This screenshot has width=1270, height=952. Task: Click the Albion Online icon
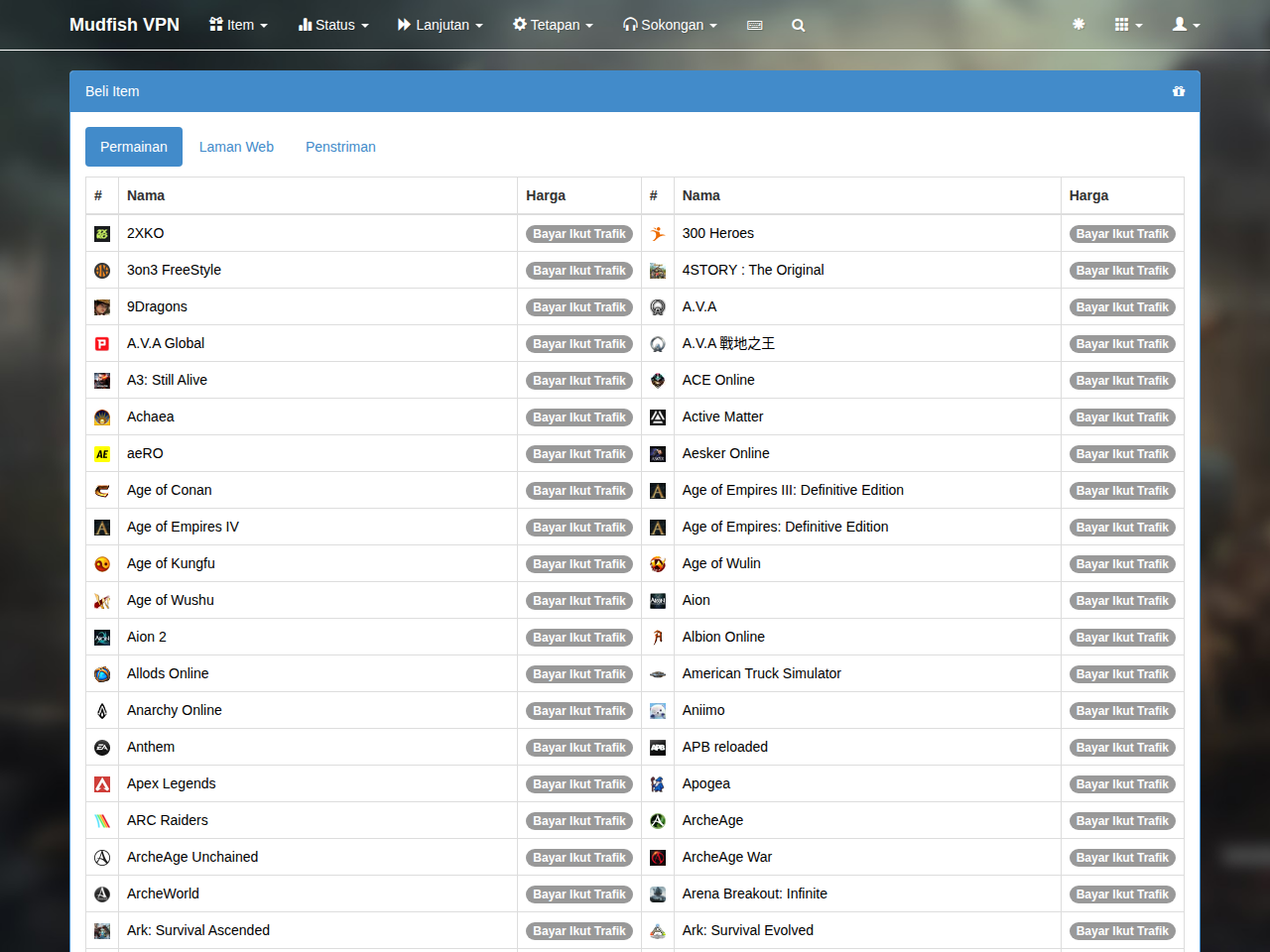[x=658, y=638]
